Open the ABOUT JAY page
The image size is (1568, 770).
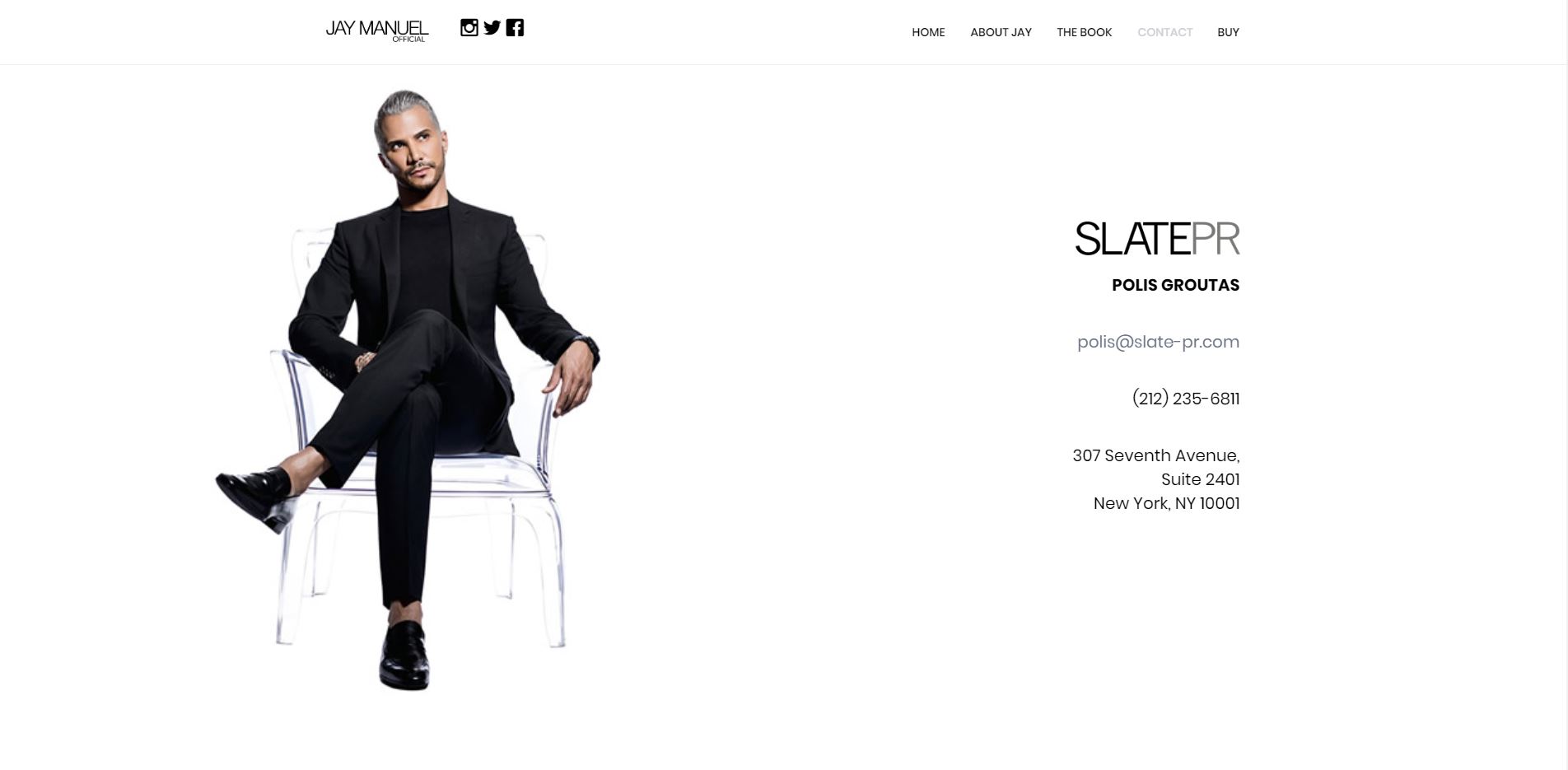[1001, 32]
